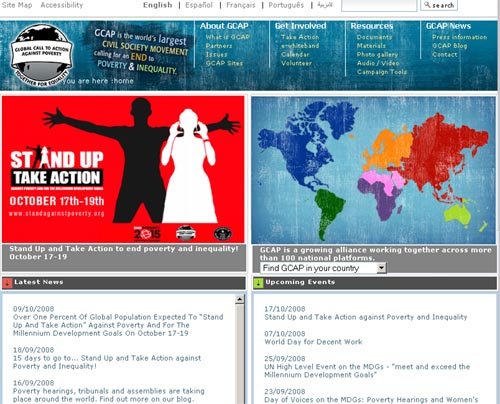Open the Partners link
Image resolution: width=500 pixels, height=404 pixels.
(x=219, y=46)
